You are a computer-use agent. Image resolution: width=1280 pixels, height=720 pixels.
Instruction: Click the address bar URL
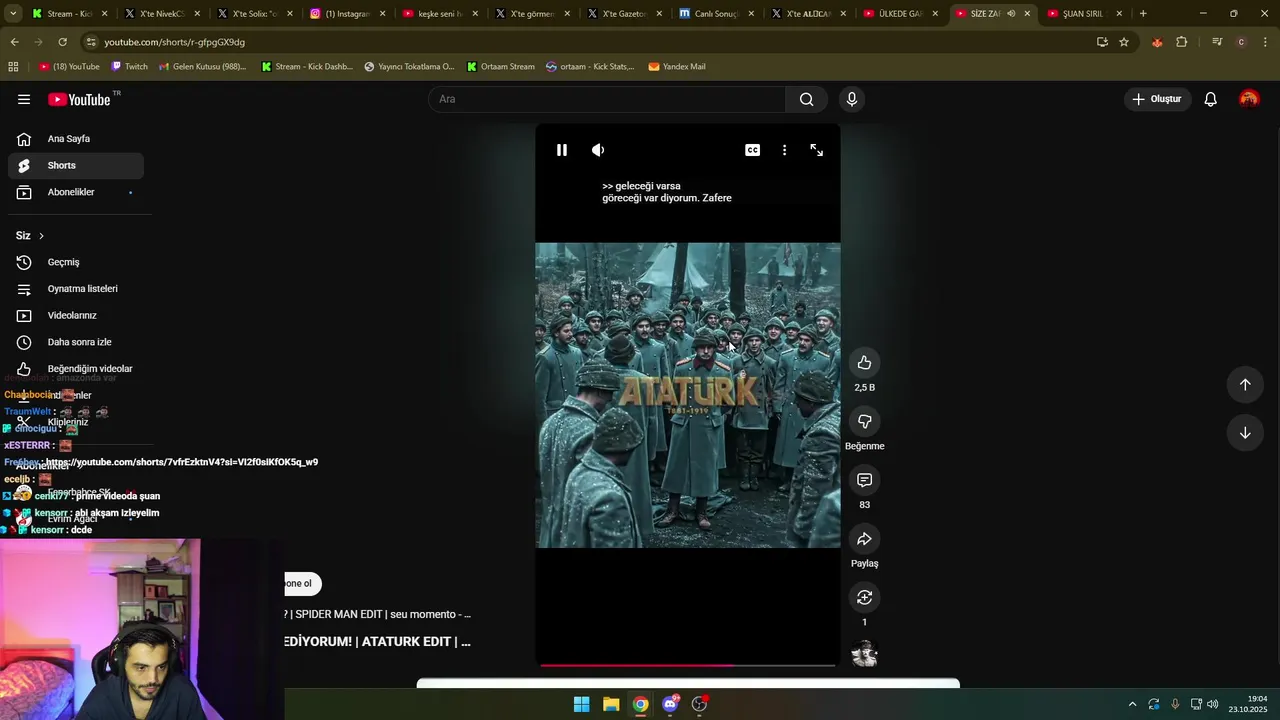coord(175,42)
